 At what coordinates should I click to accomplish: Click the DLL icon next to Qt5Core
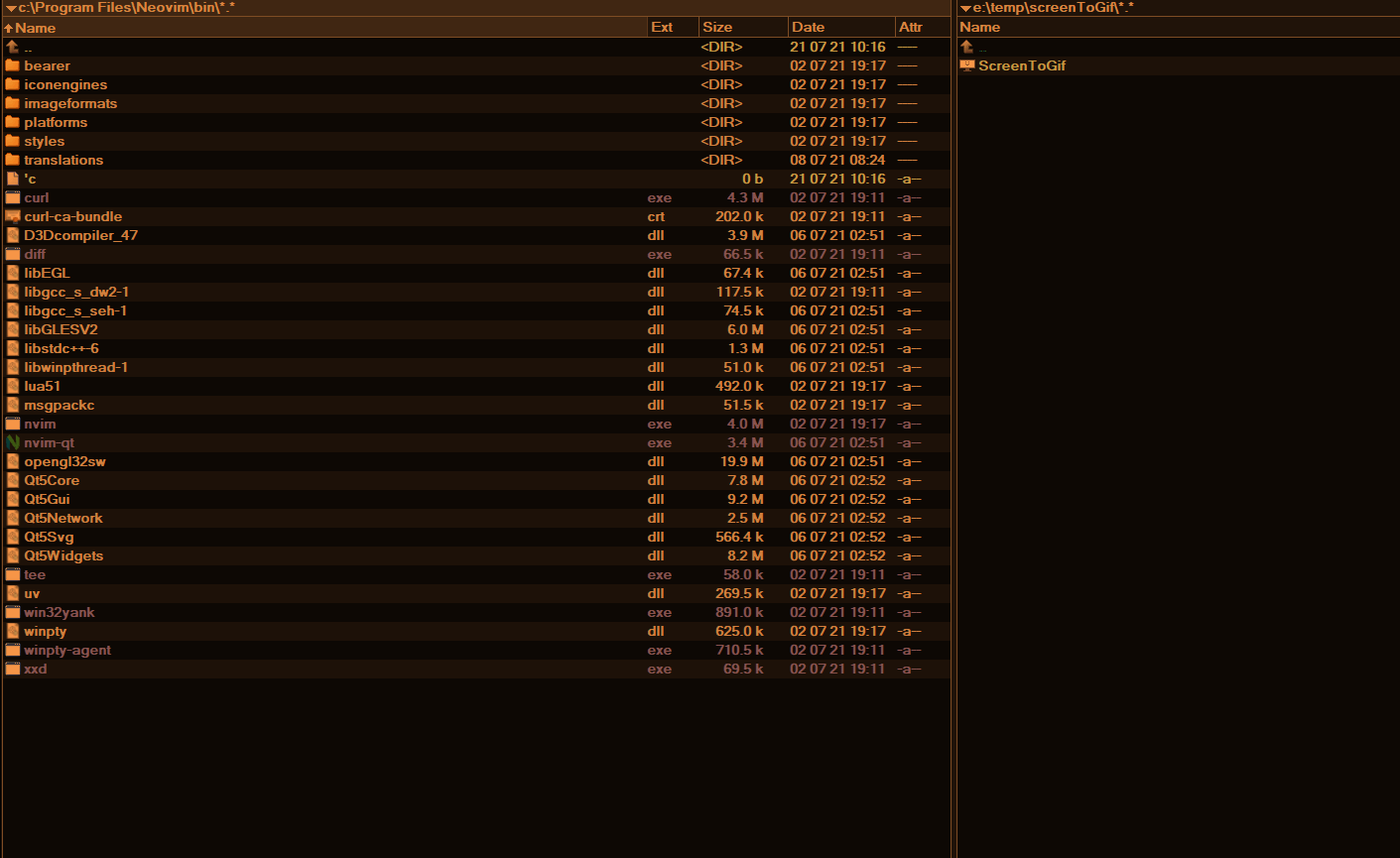[x=12, y=480]
